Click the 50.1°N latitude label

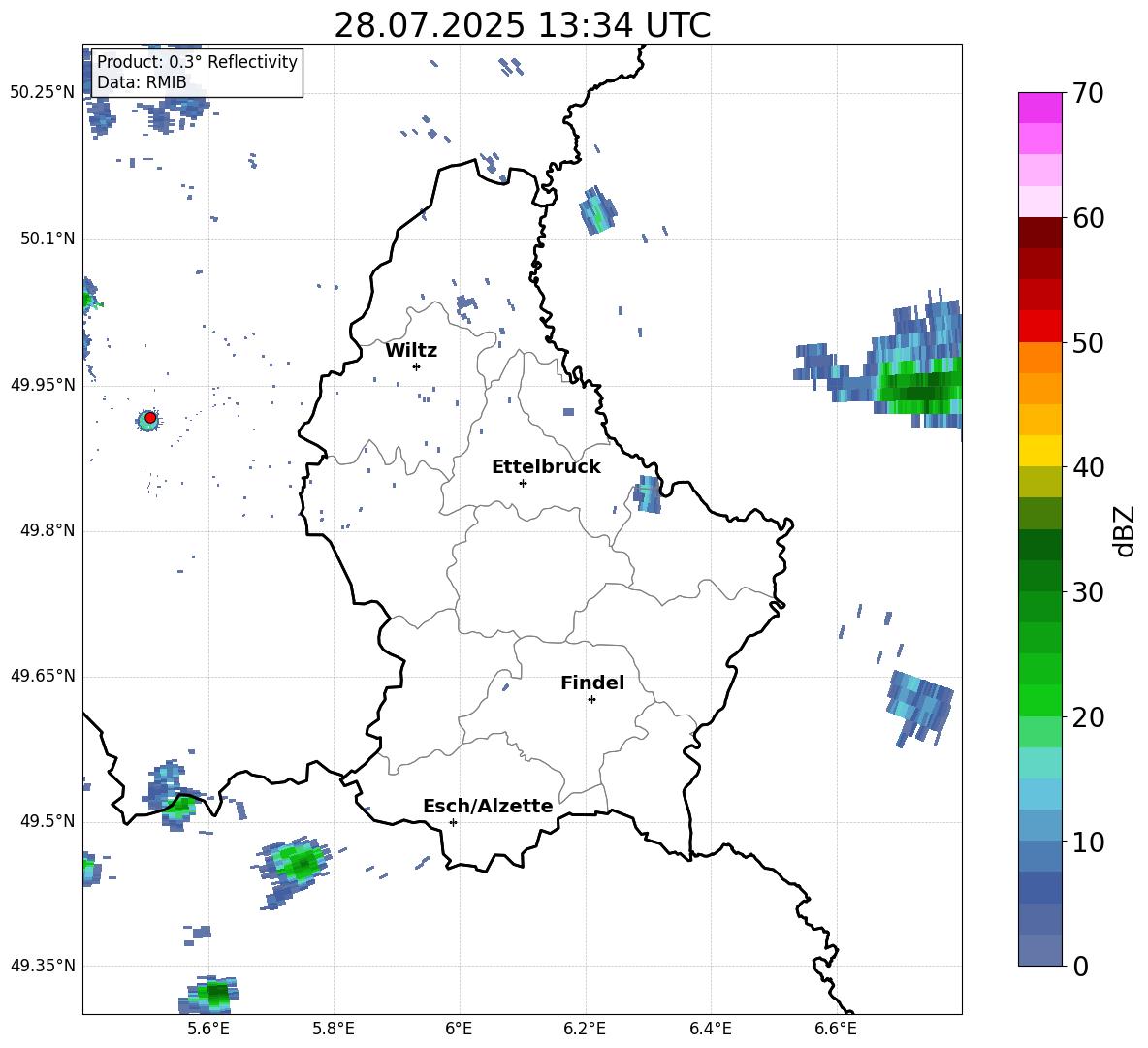(x=48, y=238)
